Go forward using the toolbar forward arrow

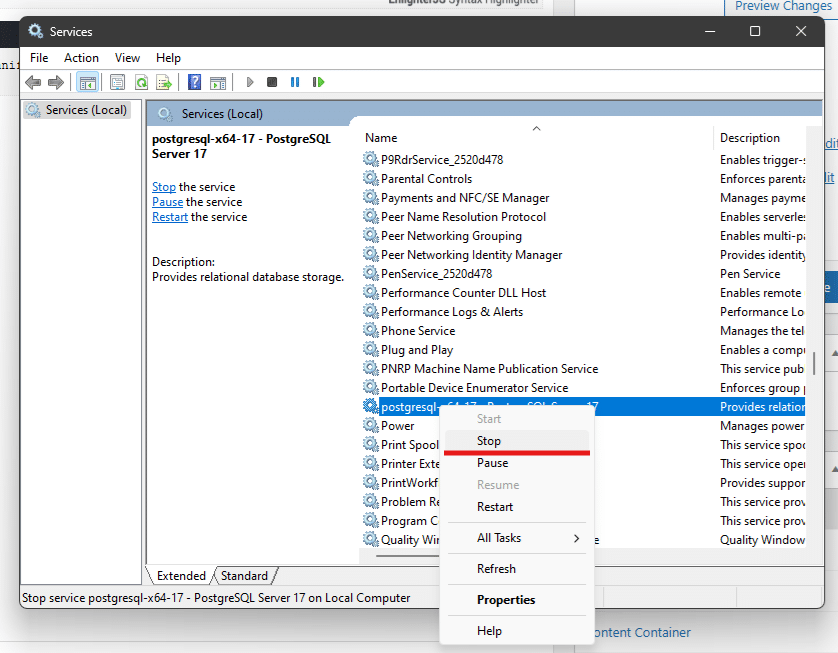point(56,82)
